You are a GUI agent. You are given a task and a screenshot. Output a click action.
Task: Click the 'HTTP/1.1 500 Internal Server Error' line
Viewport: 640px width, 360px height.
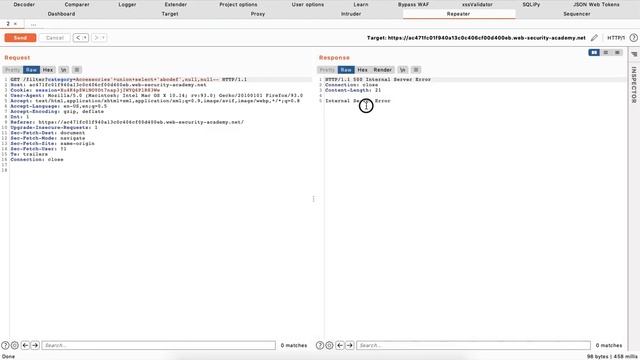click(378, 80)
